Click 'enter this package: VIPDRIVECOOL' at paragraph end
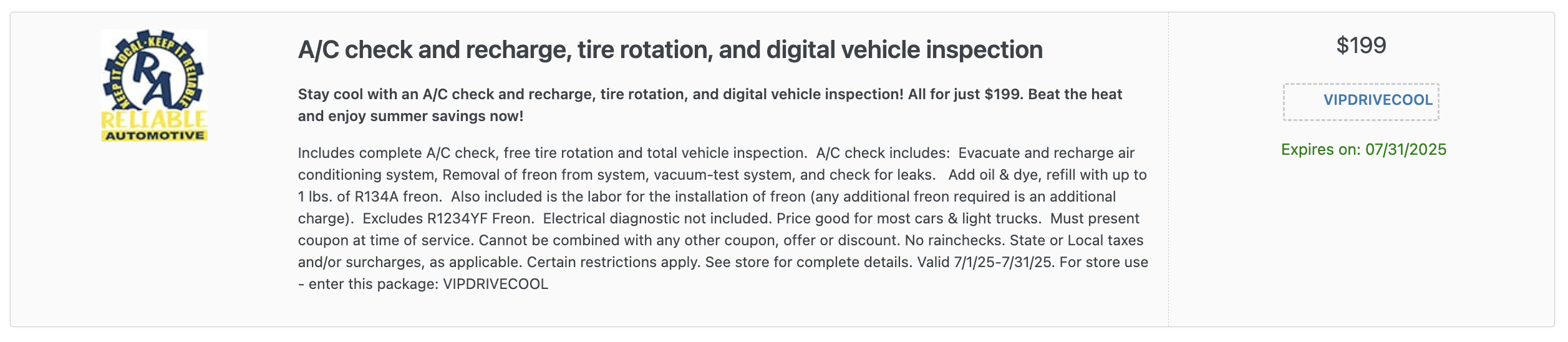This screenshot has height=342, width=1568. pyautogui.click(x=428, y=284)
